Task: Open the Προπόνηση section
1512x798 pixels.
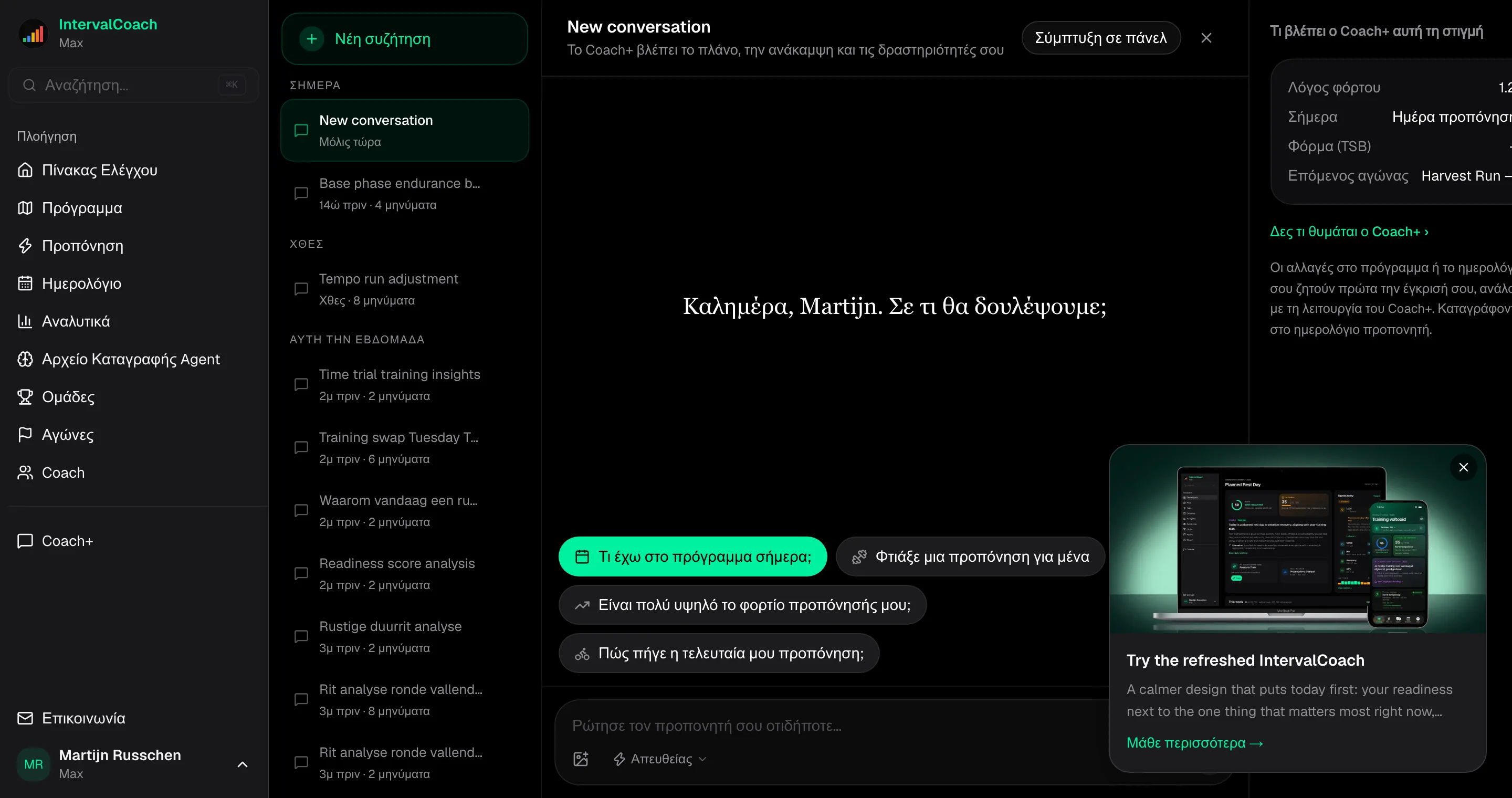Action: (x=134, y=246)
